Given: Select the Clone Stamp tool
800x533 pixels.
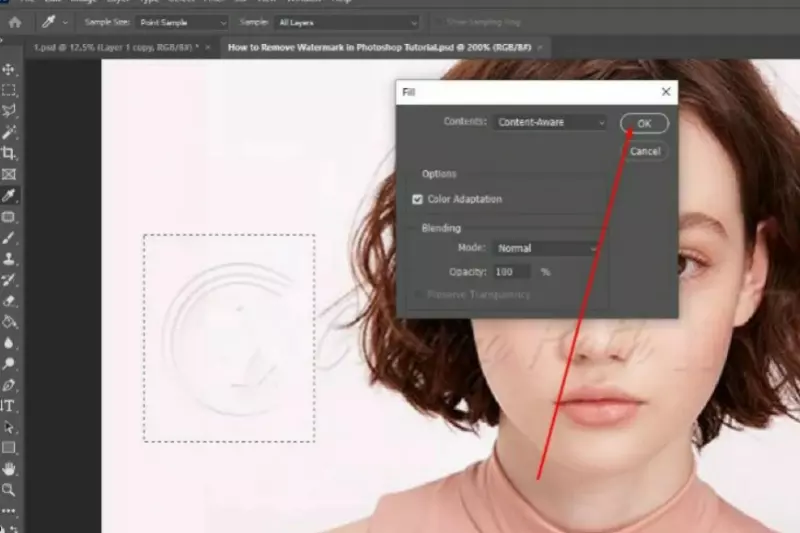Looking at the screenshot, I should click(x=9, y=259).
